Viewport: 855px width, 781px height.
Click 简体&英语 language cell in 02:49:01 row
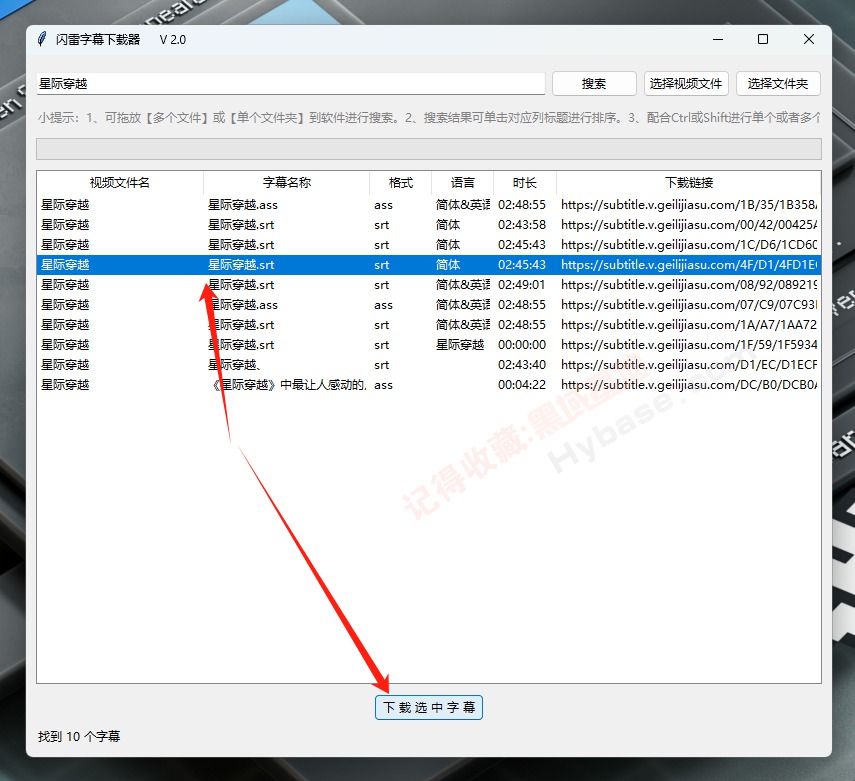click(x=462, y=285)
